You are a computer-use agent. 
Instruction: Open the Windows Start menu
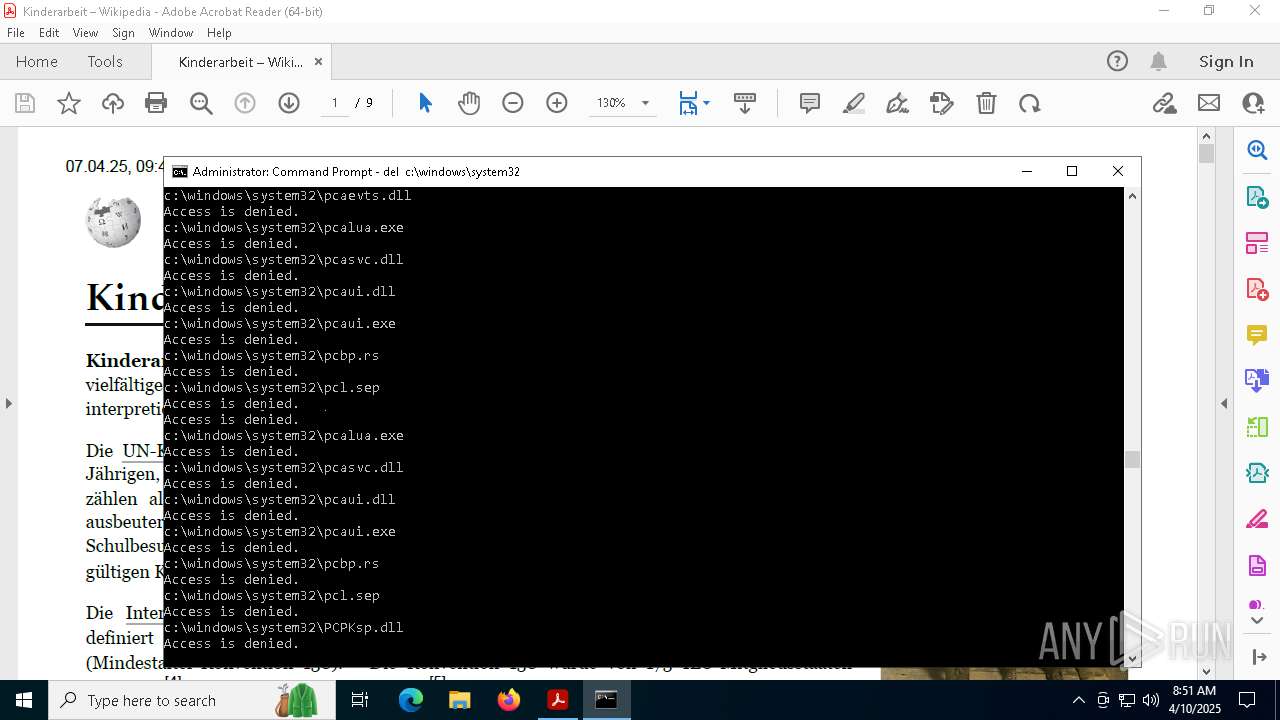[x=24, y=700]
